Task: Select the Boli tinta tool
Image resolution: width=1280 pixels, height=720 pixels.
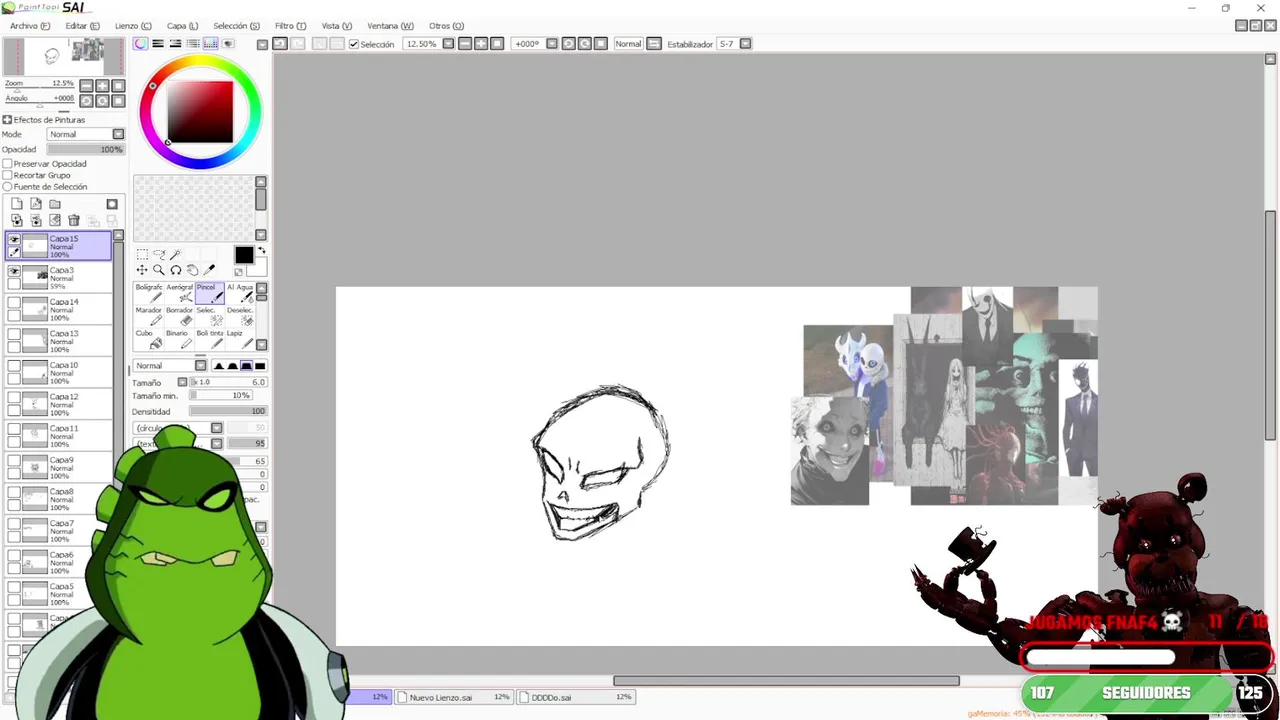Action: [209, 339]
